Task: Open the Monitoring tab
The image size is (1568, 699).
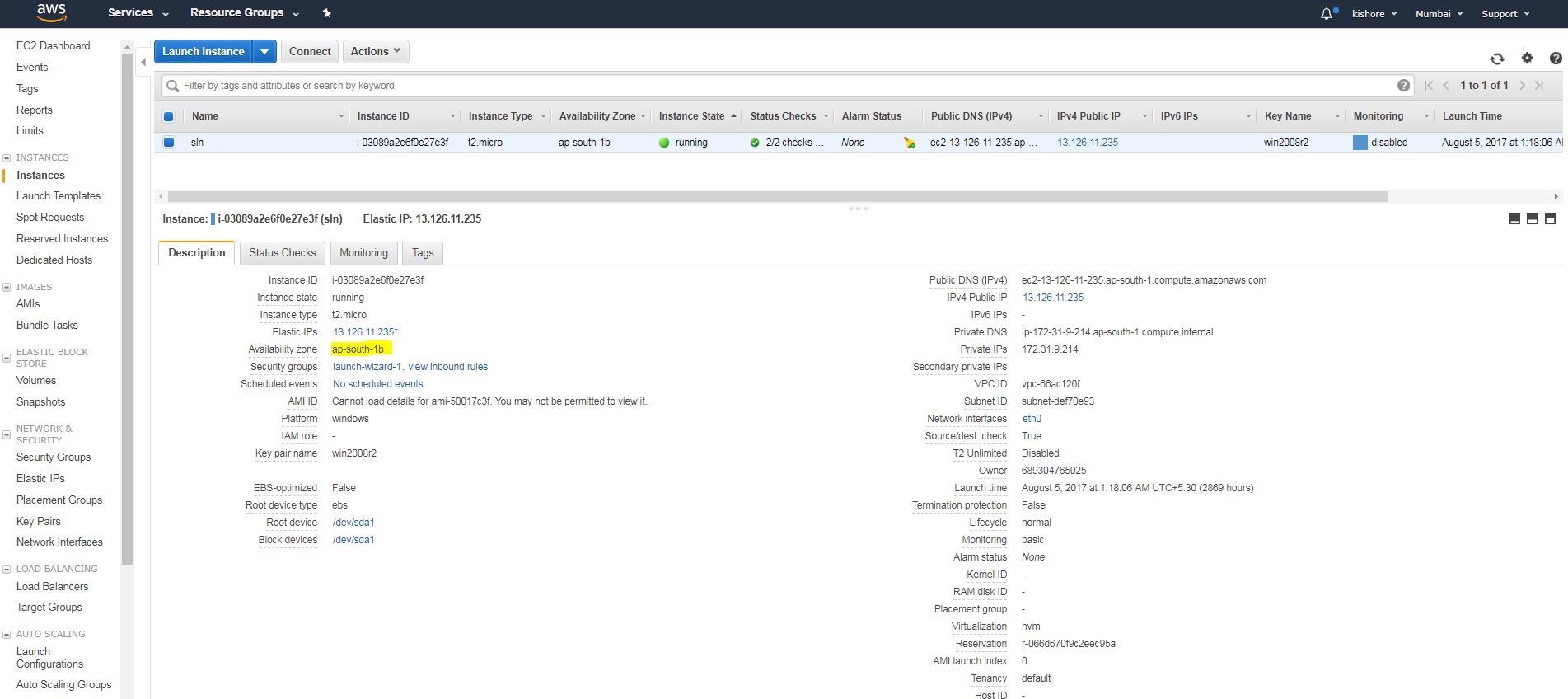Action: click(x=363, y=253)
